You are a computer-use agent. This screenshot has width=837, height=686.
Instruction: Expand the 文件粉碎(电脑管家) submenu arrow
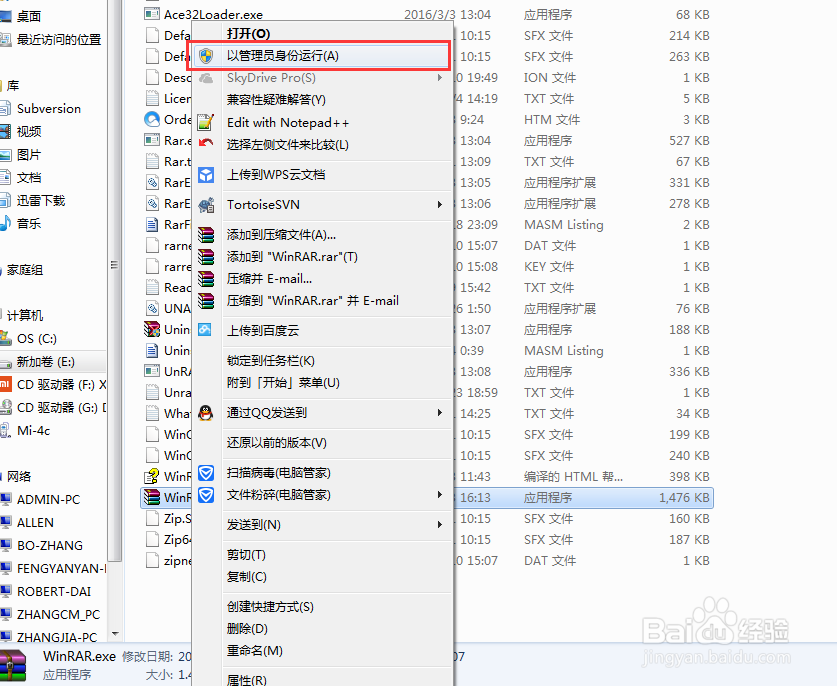pyautogui.click(x=439, y=495)
